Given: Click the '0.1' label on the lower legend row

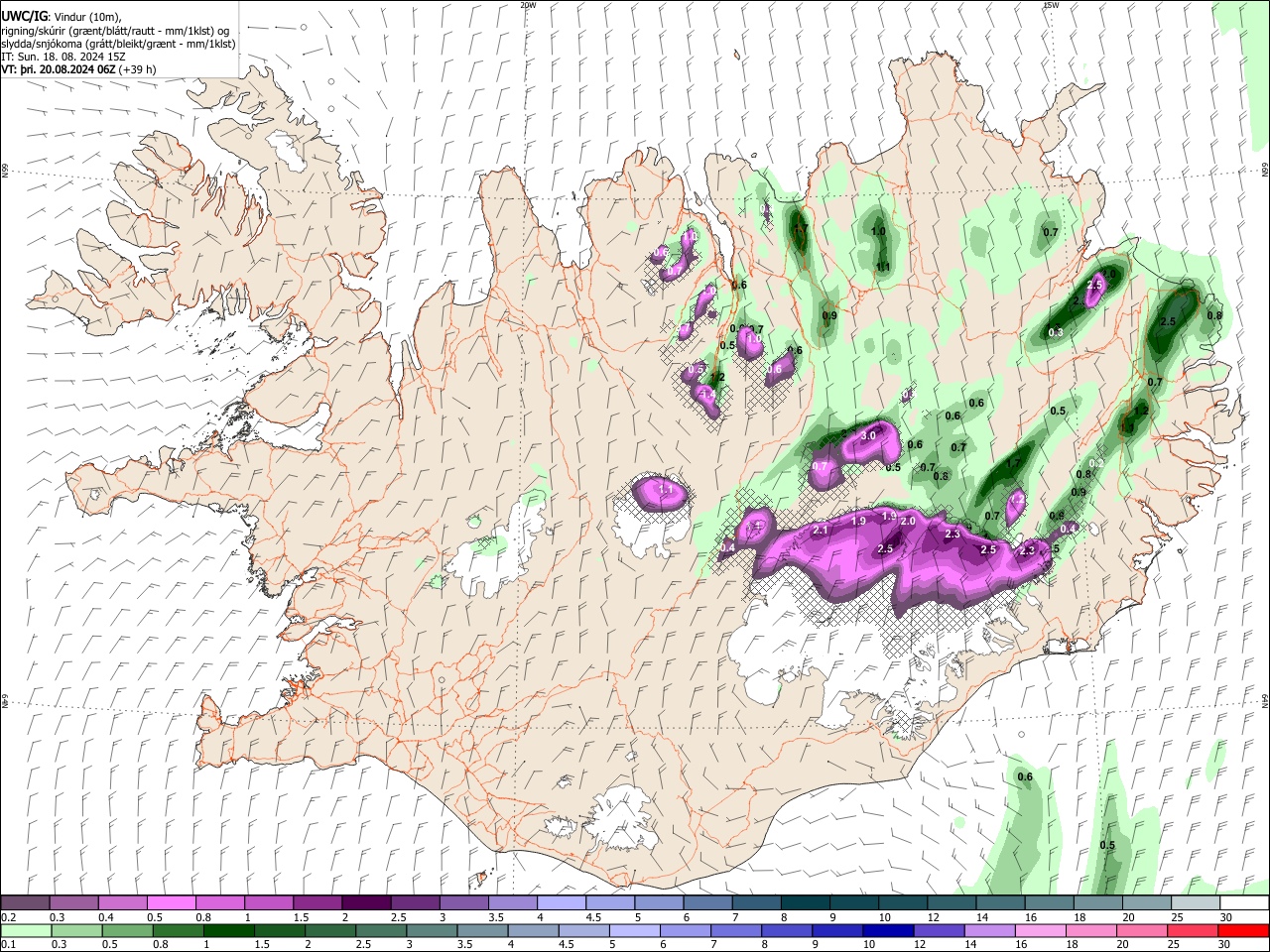Looking at the screenshot, I should pyautogui.click(x=9, y=943).
